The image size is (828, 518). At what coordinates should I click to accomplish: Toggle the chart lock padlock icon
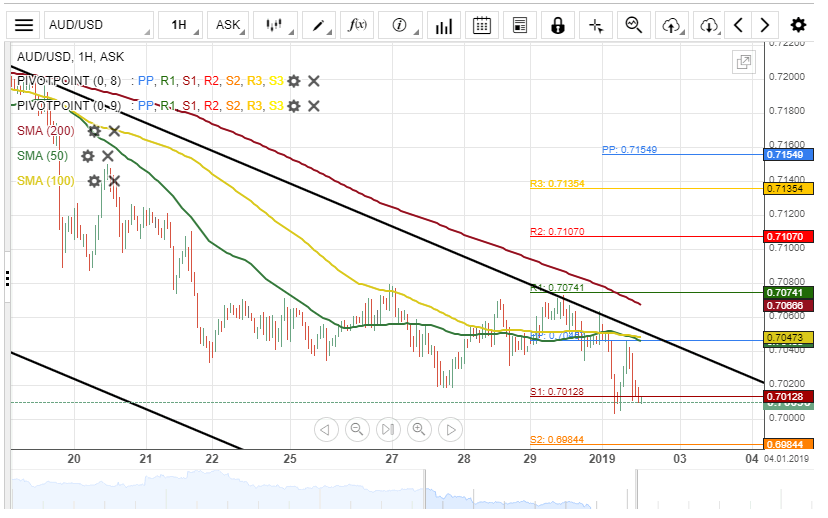(557, 25)
